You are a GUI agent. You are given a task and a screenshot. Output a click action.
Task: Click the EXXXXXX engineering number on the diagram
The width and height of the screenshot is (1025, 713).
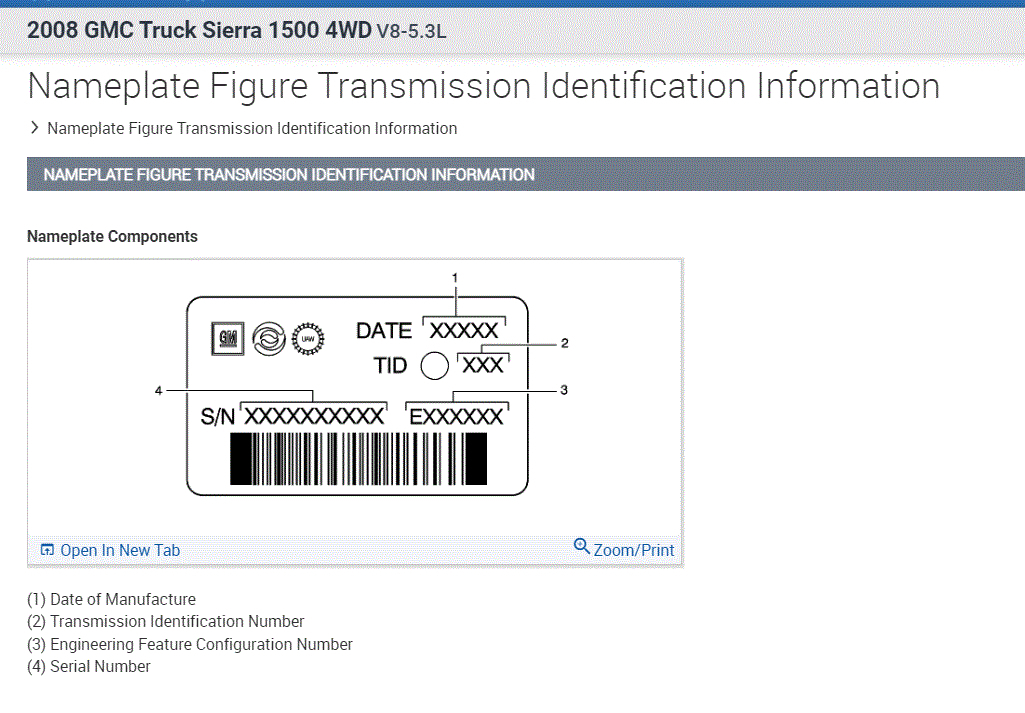[457, 416]
